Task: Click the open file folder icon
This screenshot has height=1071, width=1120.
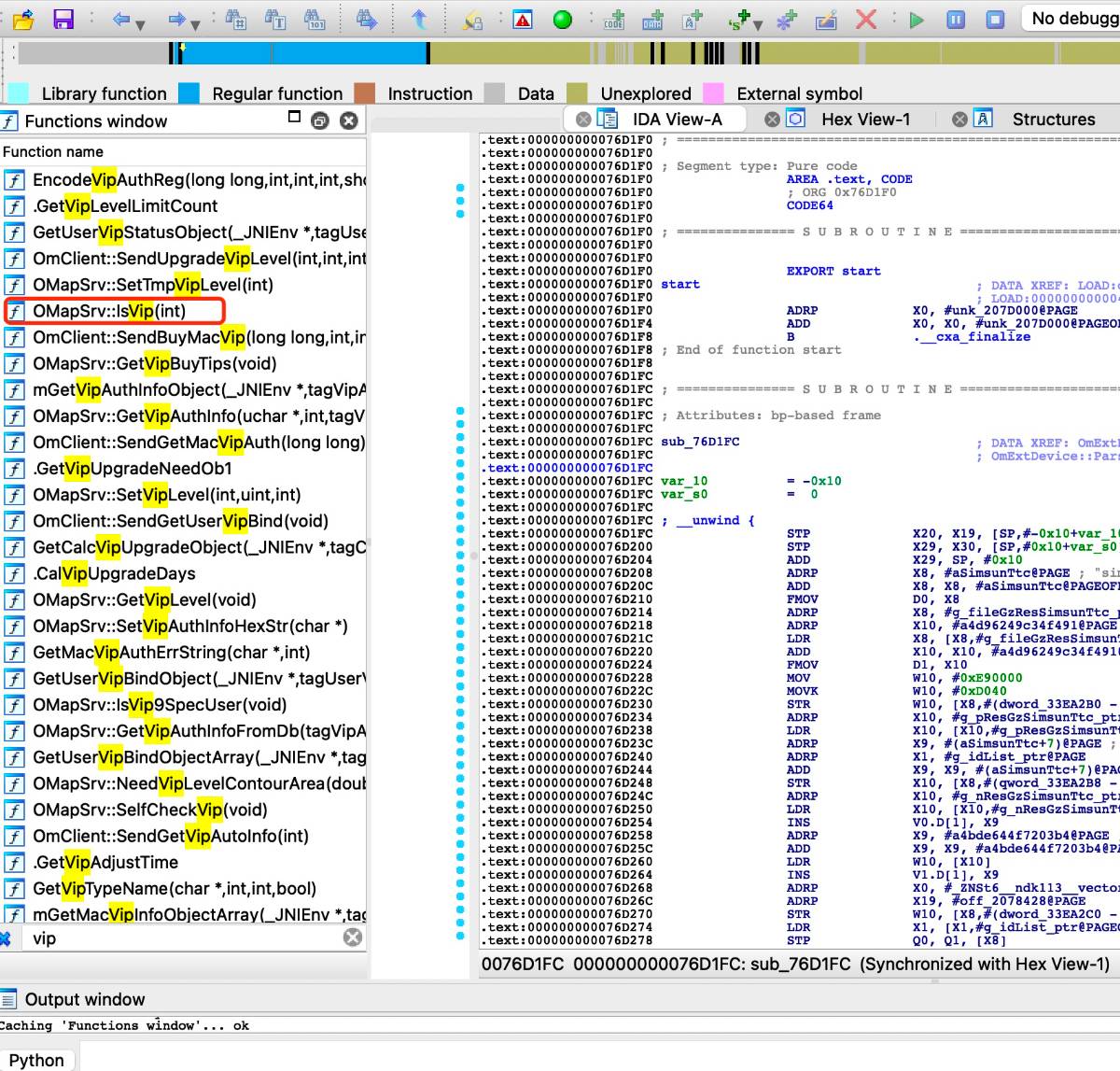Action: pos(23,19)
